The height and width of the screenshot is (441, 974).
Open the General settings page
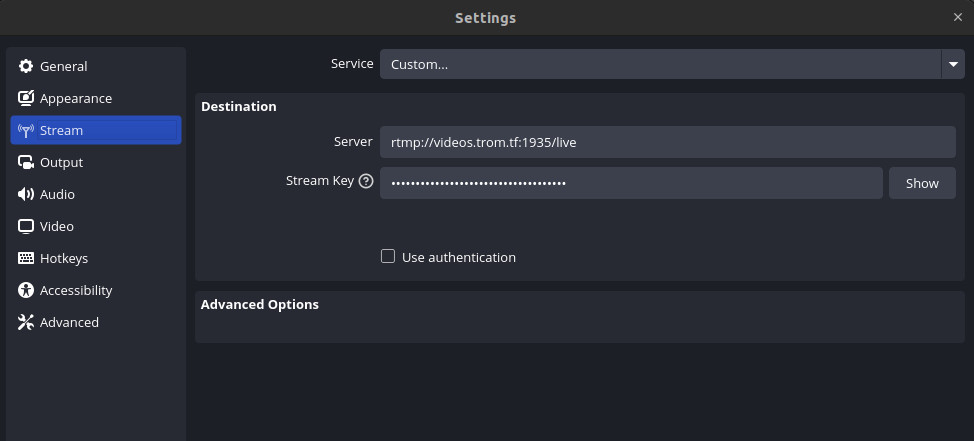(96, 66)
